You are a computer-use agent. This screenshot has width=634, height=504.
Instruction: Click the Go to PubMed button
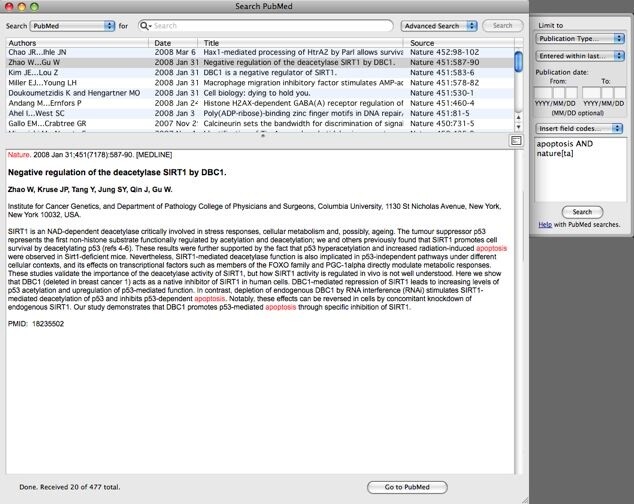point(407,487)
